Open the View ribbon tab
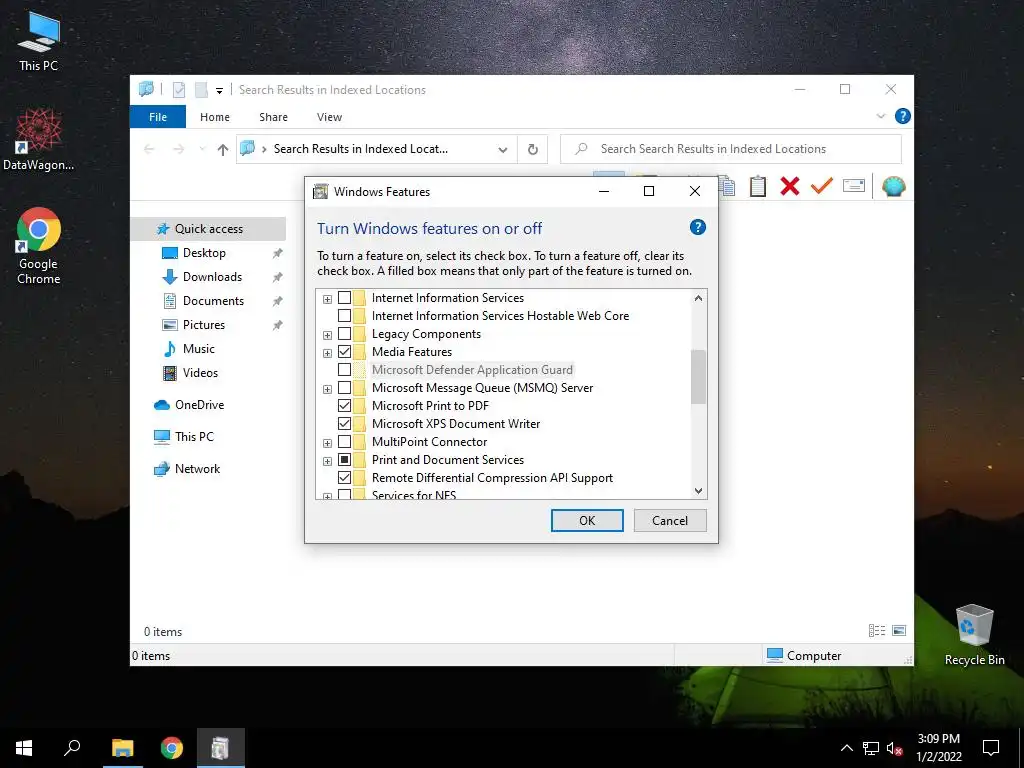The width and height of the screenshot is (1024, 768). tap(329, 117)
